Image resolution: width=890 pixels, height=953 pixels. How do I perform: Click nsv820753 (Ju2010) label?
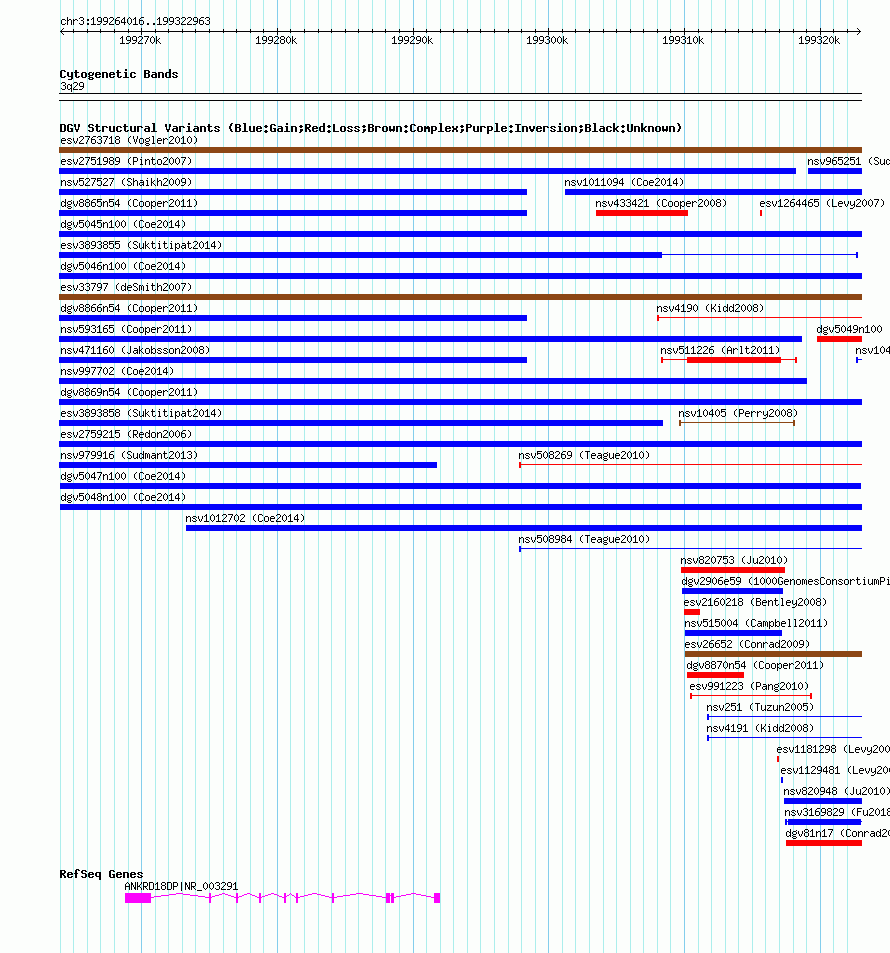coord(734,560)
